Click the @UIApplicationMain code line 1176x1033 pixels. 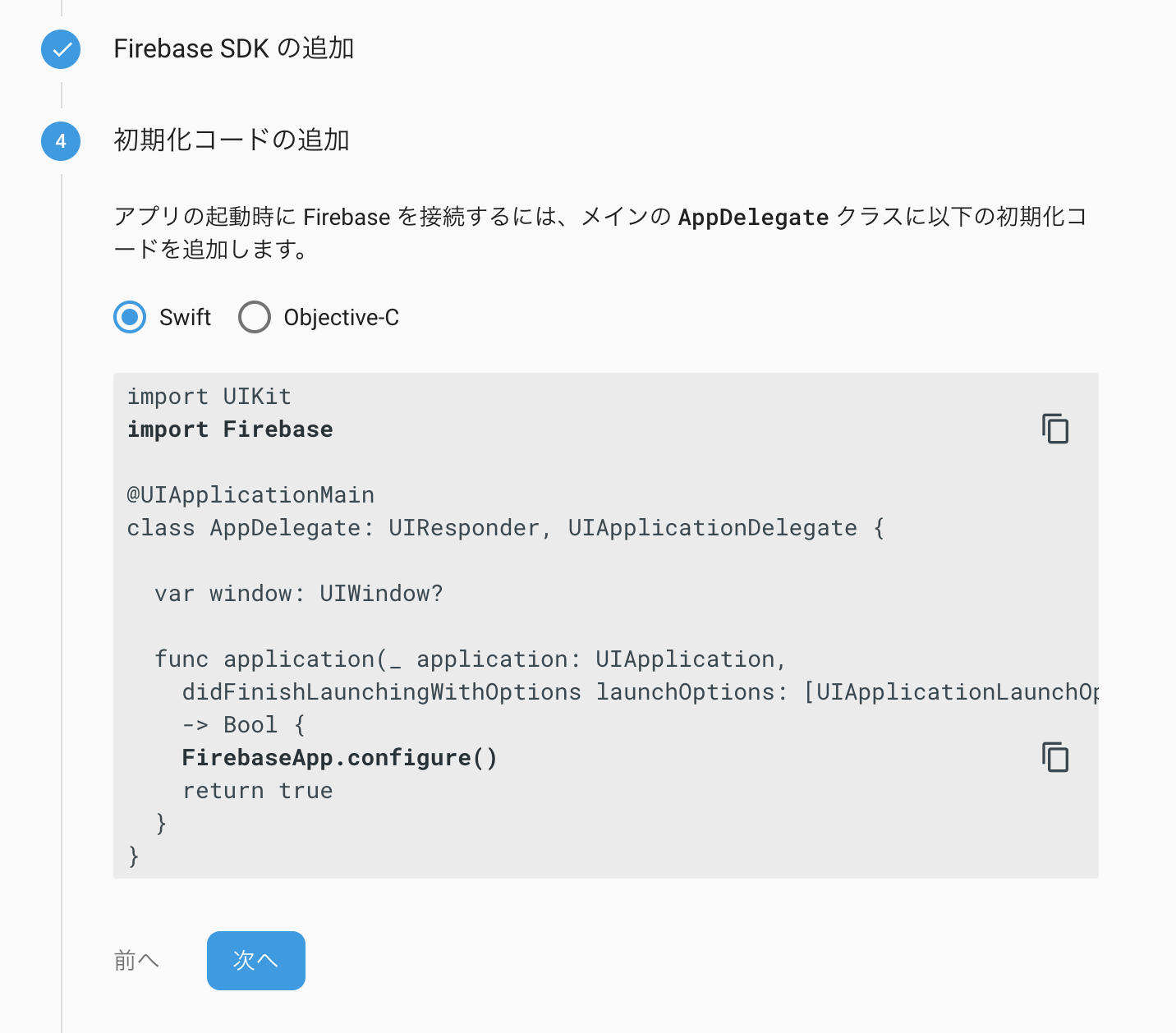(x=250, y=495)
